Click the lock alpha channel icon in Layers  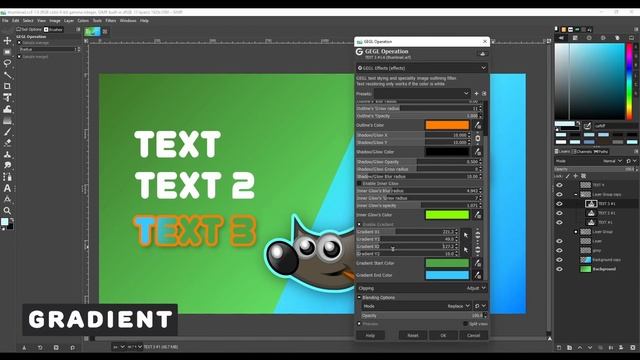pos(584,176)
